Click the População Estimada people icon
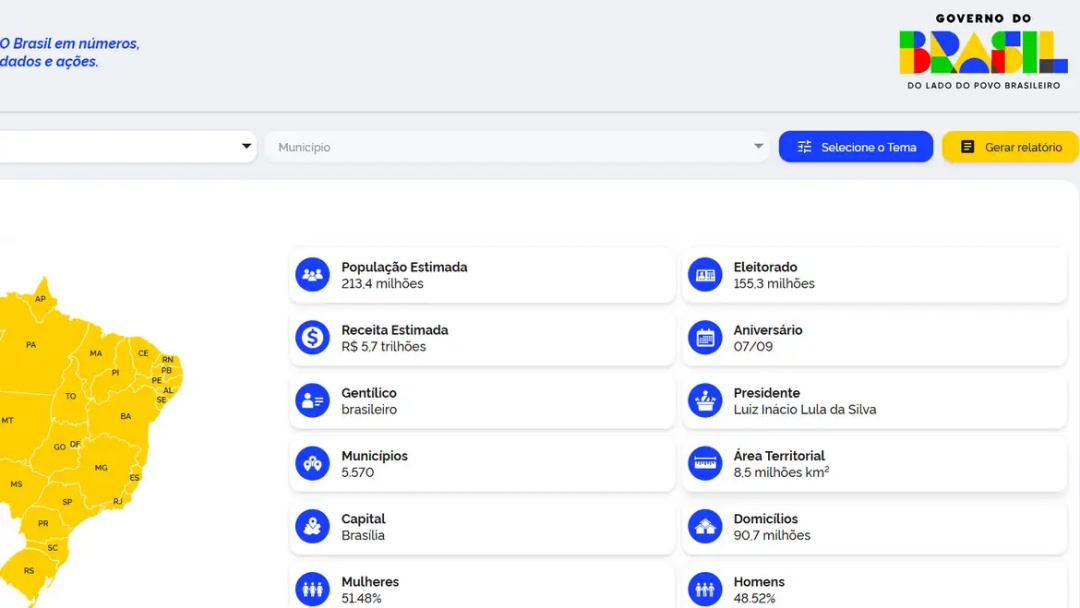Image resolution: width=1080 pixels, height=608 pixels. coord(312,274)
